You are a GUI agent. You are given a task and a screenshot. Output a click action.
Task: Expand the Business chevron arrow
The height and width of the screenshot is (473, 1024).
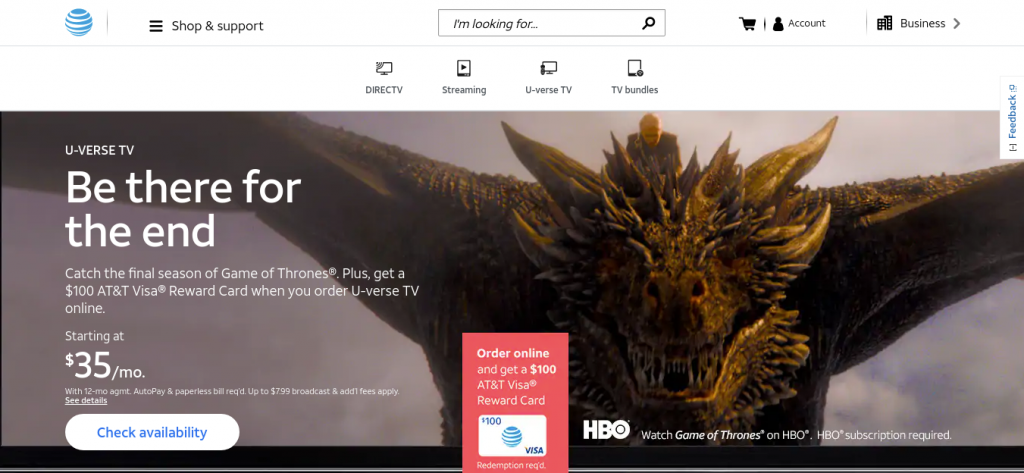(x=957, y=24)
